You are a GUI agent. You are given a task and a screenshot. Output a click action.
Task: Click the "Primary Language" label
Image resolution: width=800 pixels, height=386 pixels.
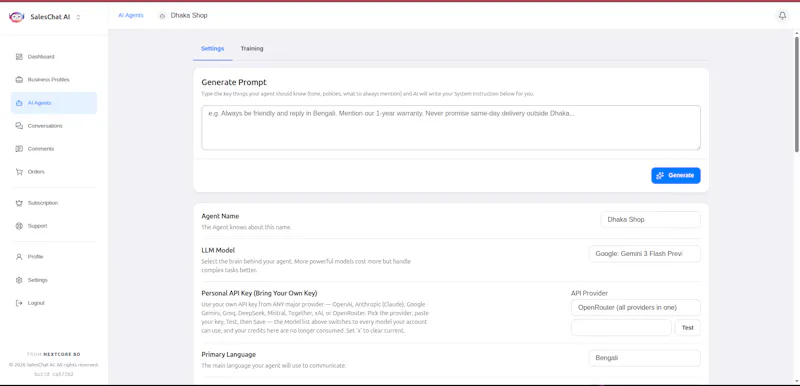(229, 354)
